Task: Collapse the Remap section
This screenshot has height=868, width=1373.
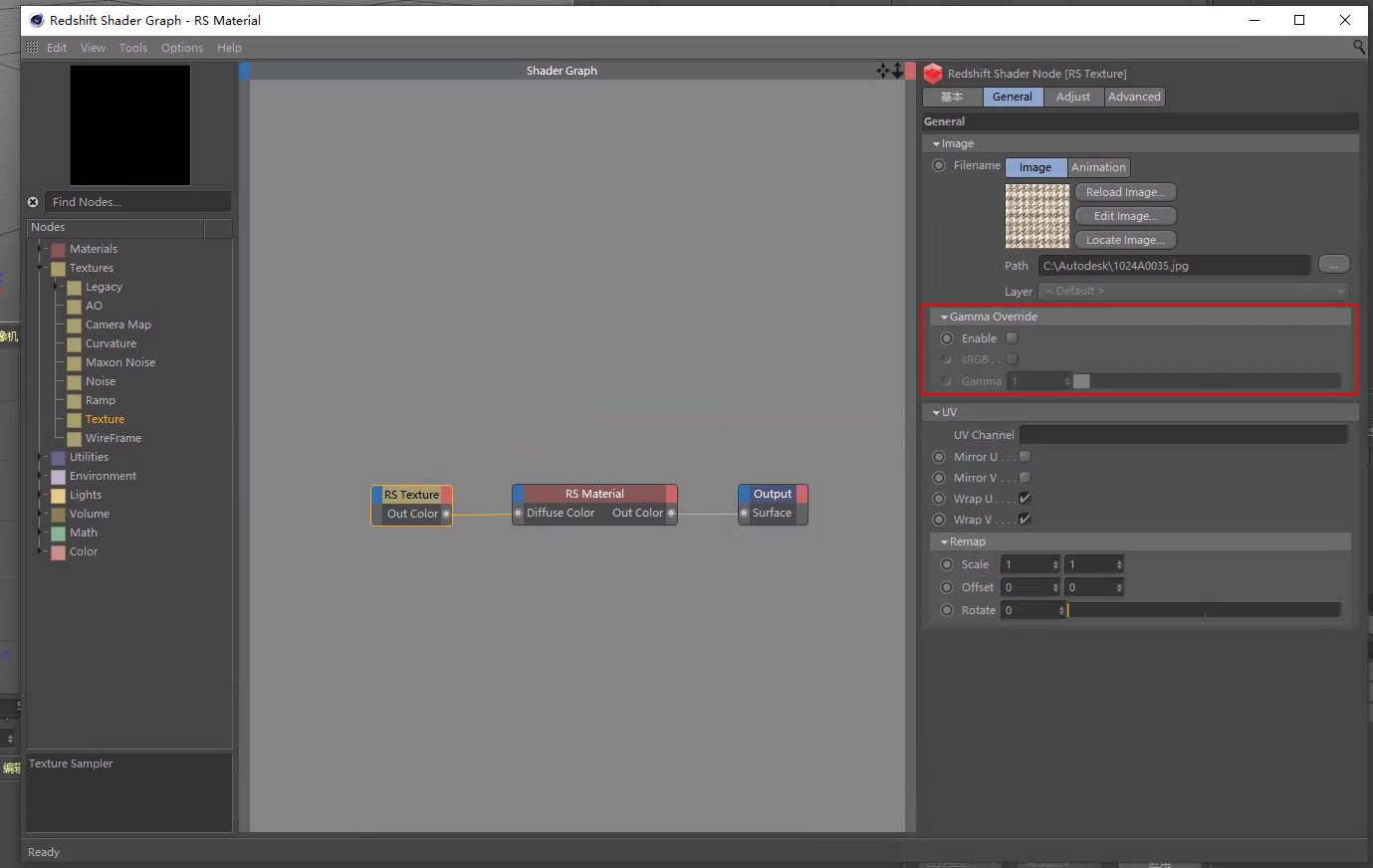Action: click(x=944, y=542)
